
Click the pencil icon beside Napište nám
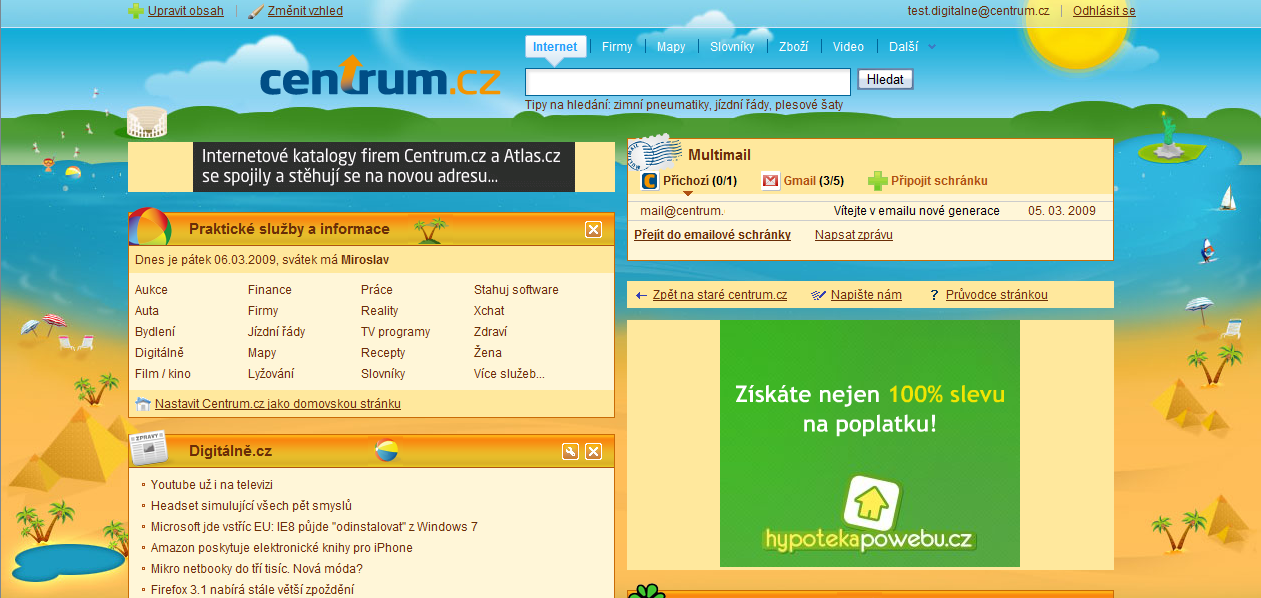[819, 295]
